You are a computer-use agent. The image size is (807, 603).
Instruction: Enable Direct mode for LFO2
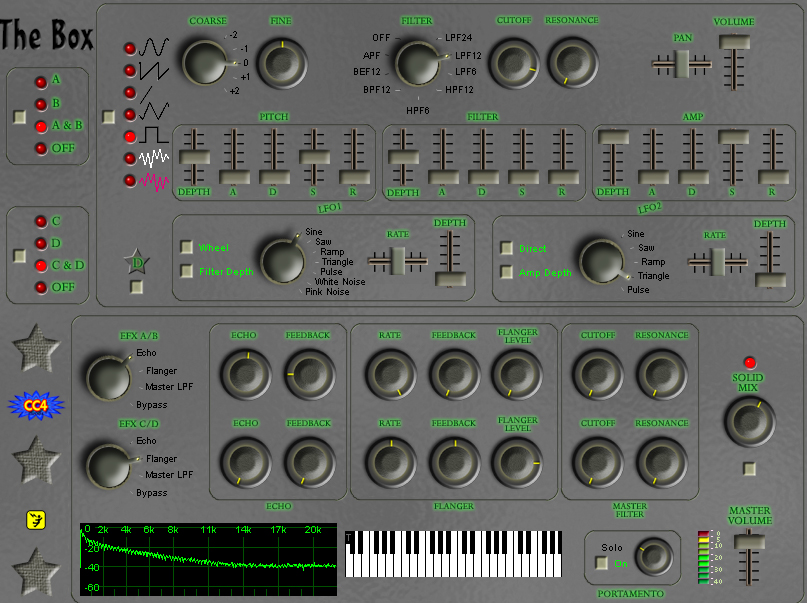[x=505, y=248]
